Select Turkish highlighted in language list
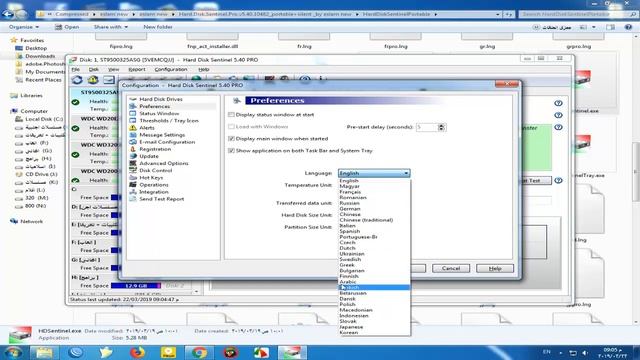The height and width of the screenshot is (360, 640). (x=374, y=287)
